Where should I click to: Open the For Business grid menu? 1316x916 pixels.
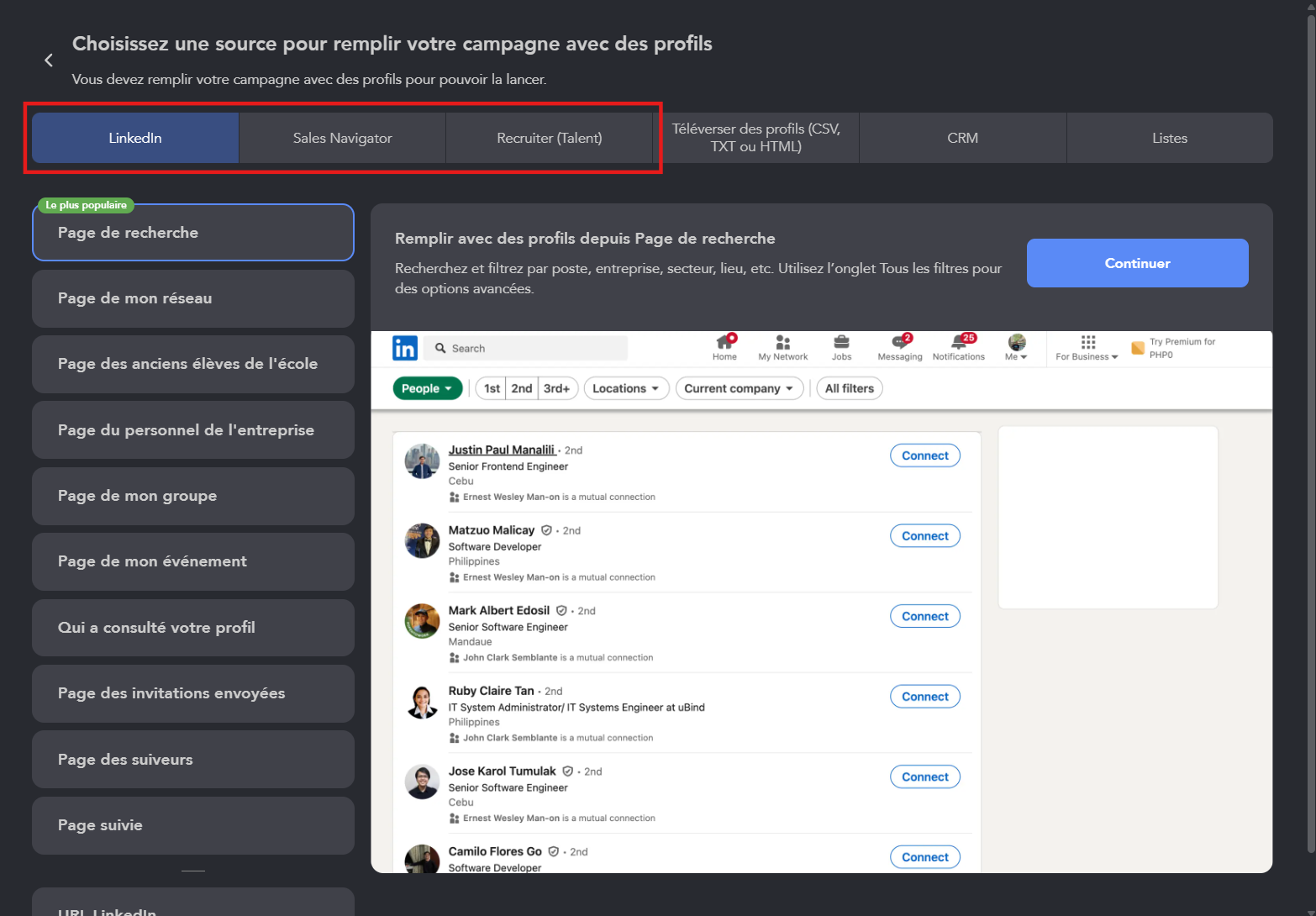pos(1087,347)
